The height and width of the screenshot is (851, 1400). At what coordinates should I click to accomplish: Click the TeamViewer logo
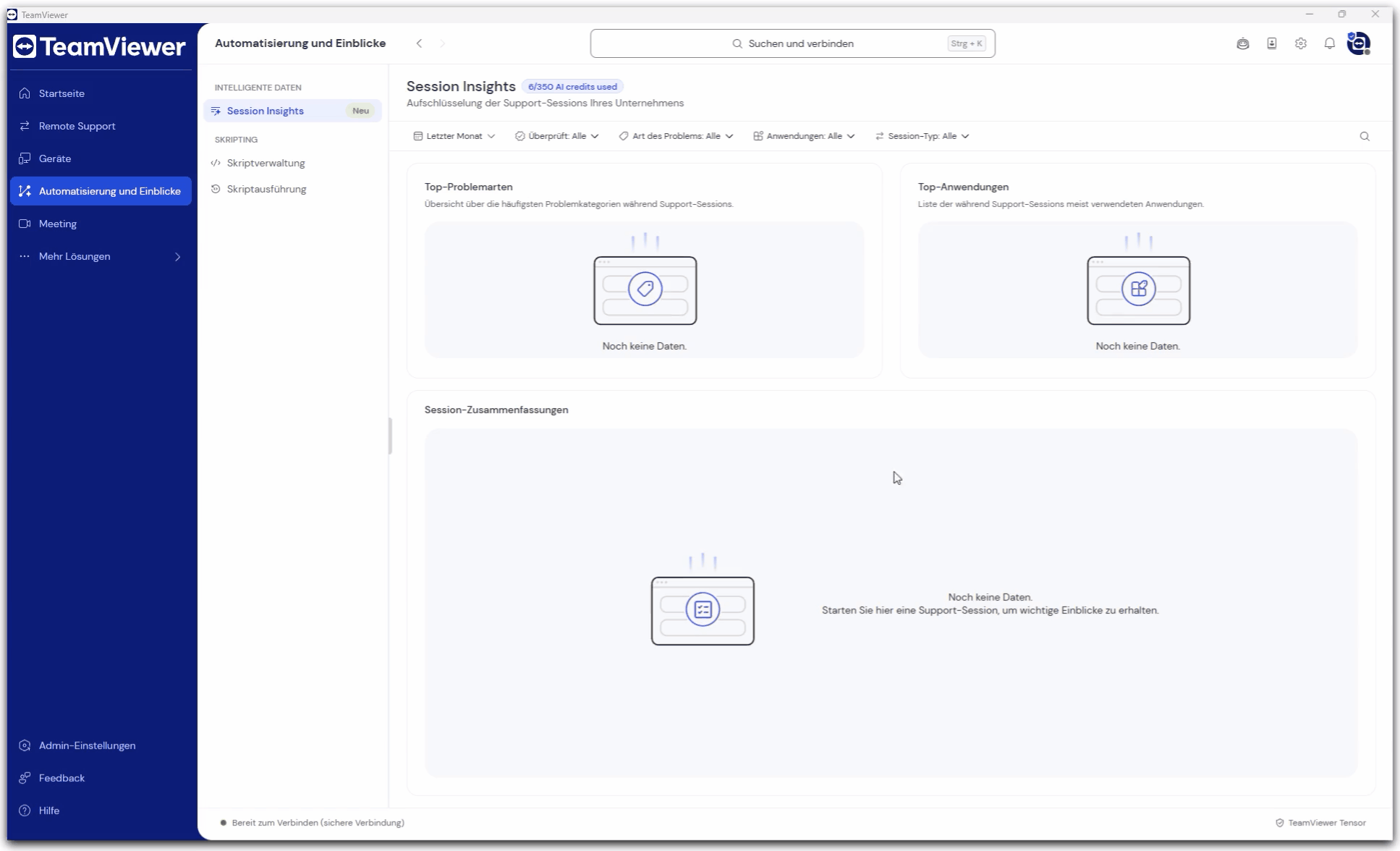point(100,47)
